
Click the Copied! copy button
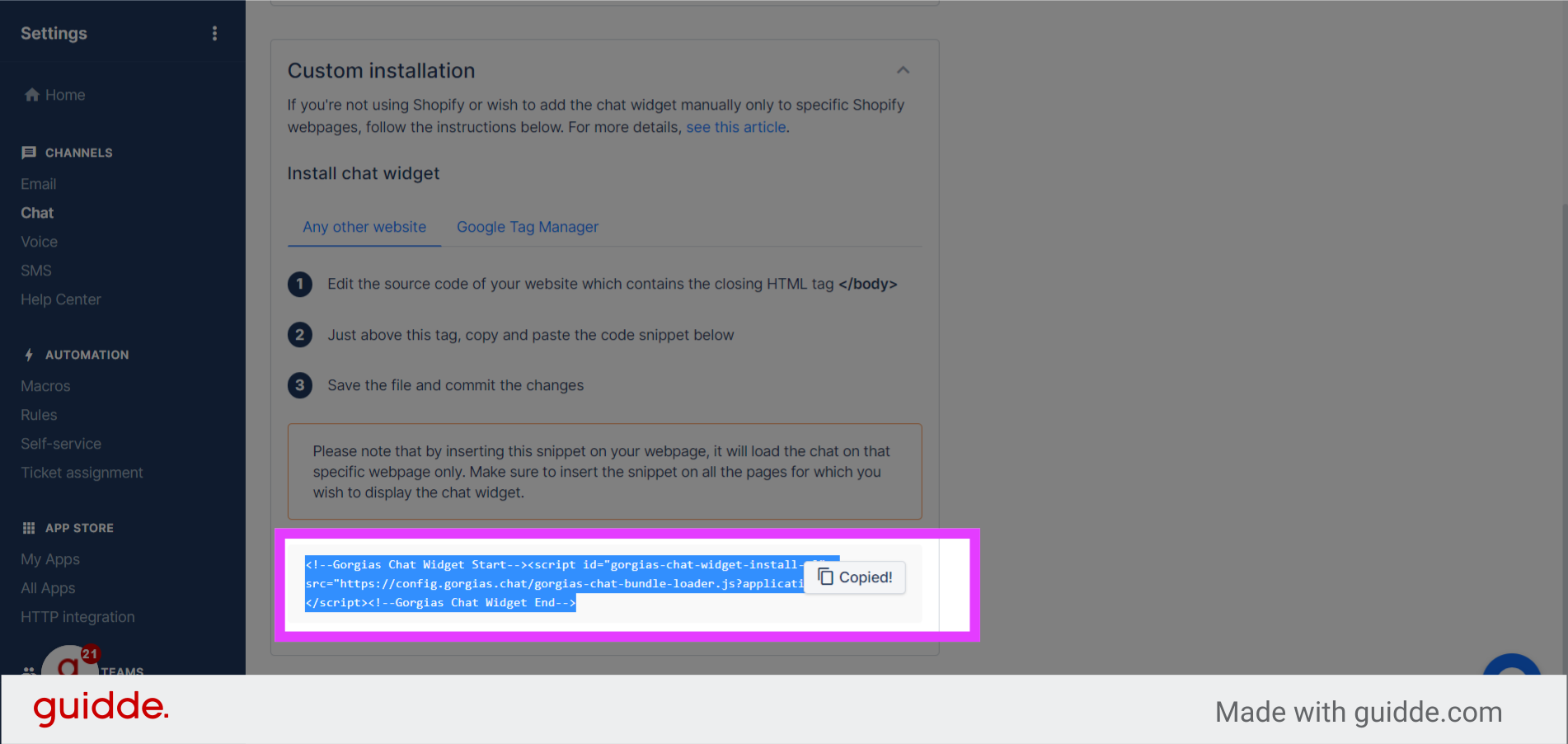tap(855, 577)
